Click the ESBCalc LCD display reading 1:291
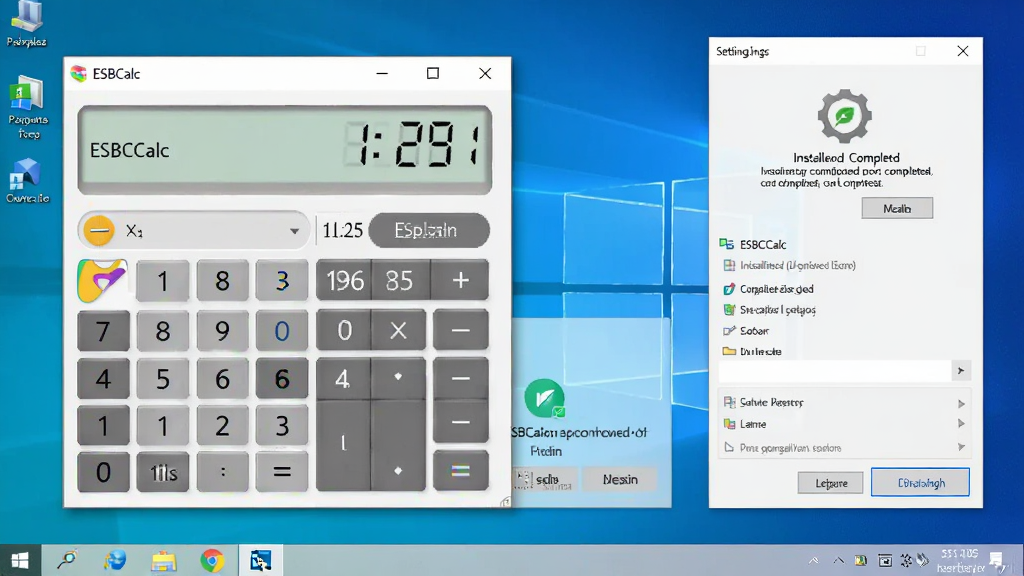 [x=285, y=150]
